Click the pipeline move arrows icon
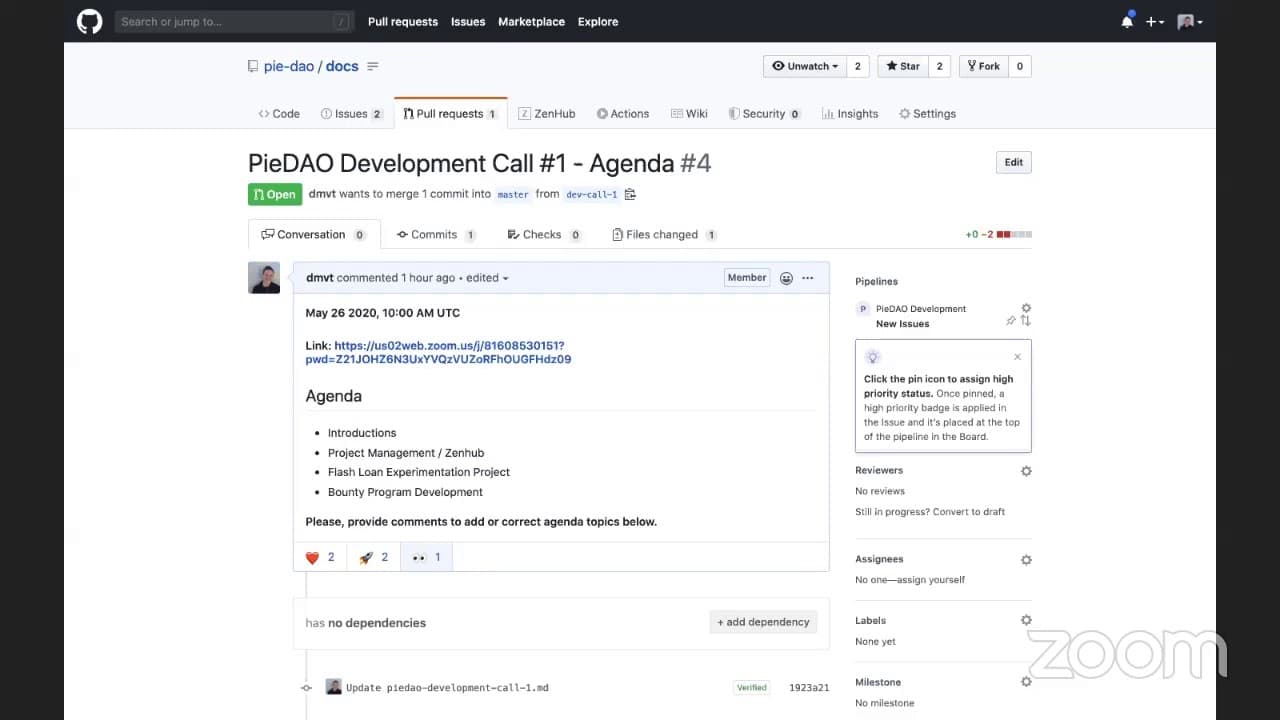Image resolution: width=1280 pixels, height=720 pixels. pos(1026,321)
